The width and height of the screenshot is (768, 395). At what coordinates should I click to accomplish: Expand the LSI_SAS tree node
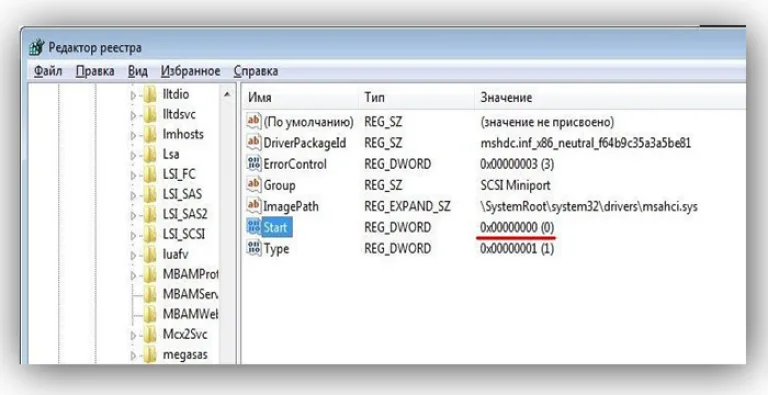pyautogui.click(x=133, y=195)
